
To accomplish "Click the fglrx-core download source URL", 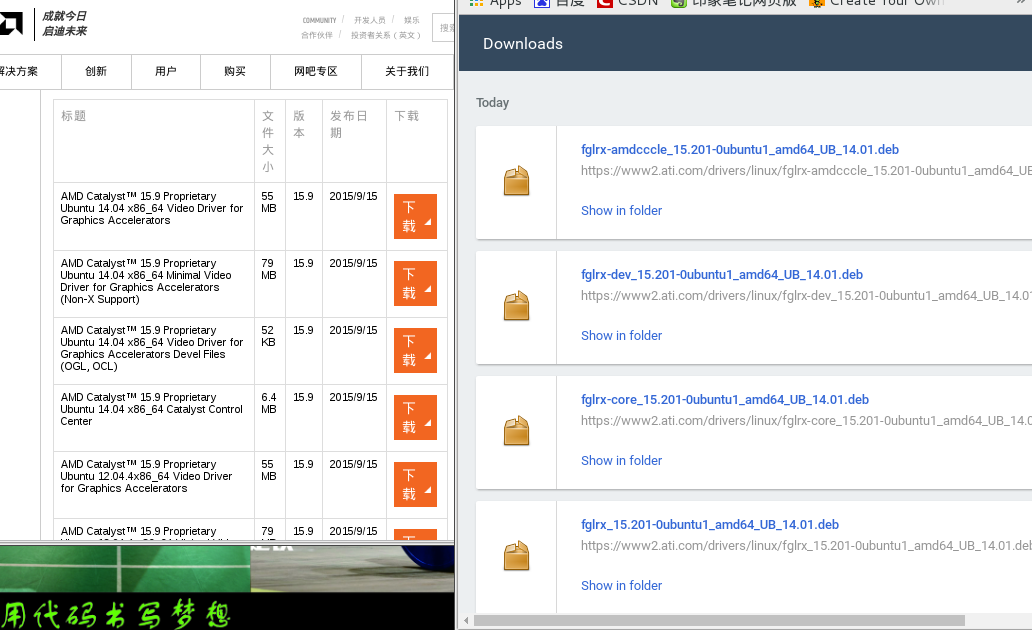I will tap(806, 421).
